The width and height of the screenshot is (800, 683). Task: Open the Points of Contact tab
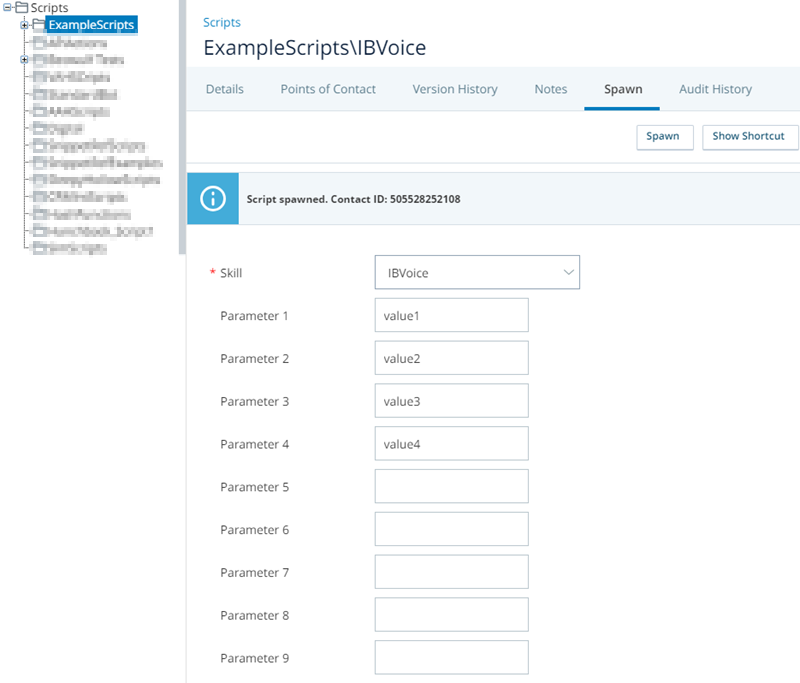328,89
